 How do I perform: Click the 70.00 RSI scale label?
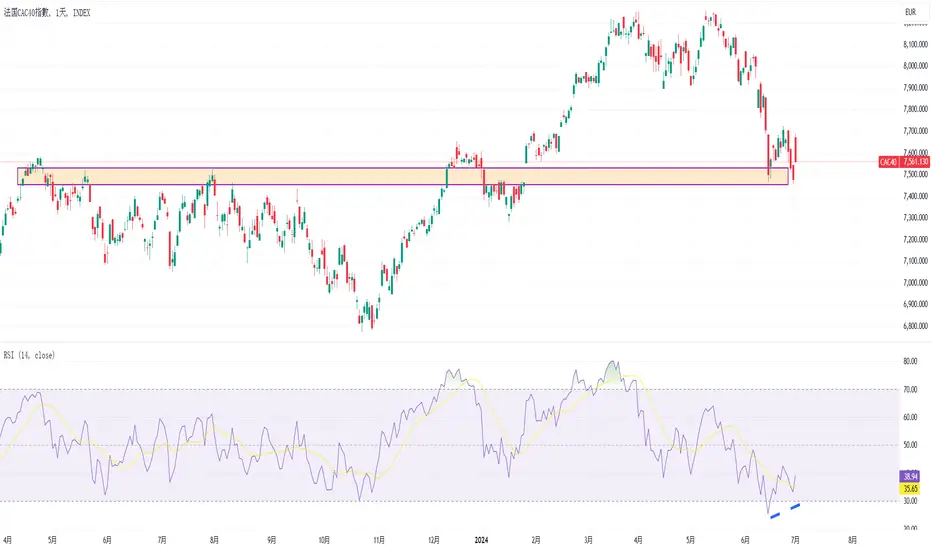pos(910,389)
